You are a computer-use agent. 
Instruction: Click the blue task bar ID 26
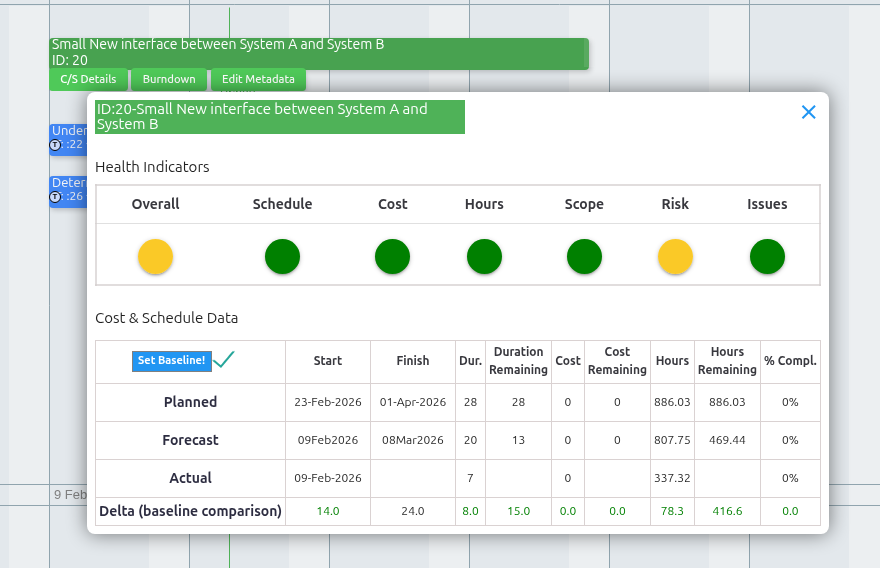[68, 191]
